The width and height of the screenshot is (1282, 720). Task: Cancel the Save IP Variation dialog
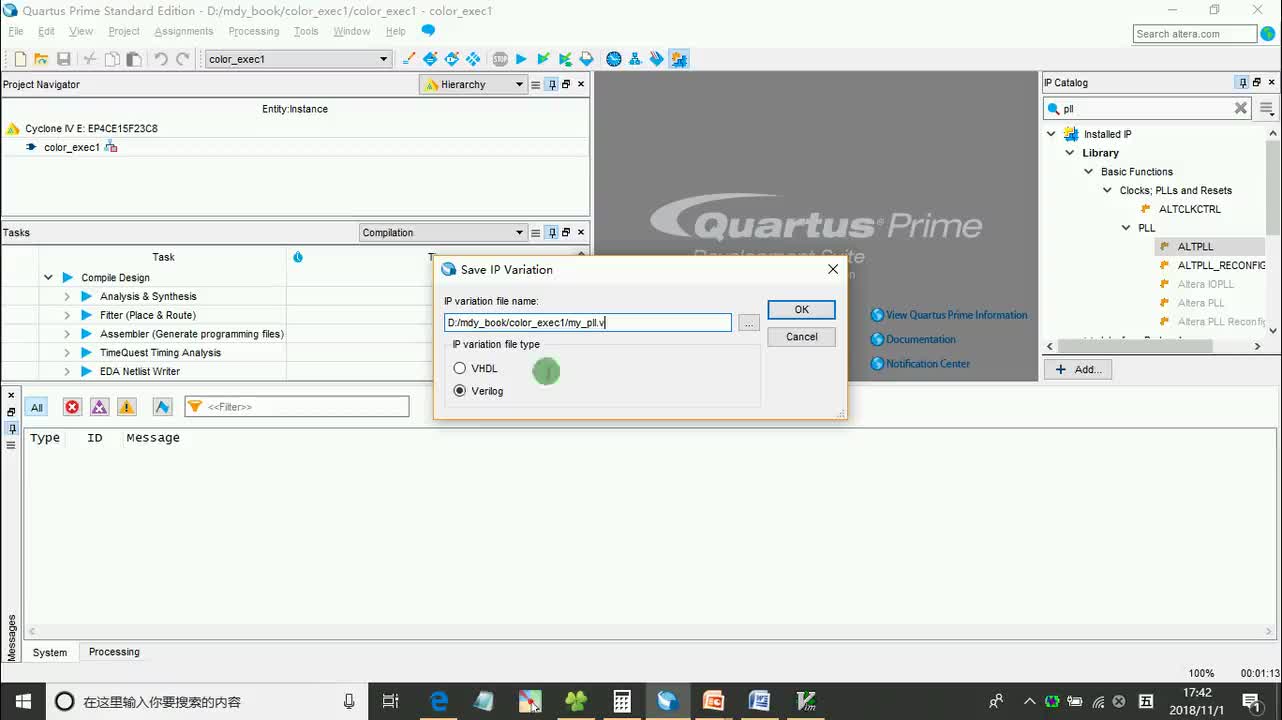click(801, 337)
